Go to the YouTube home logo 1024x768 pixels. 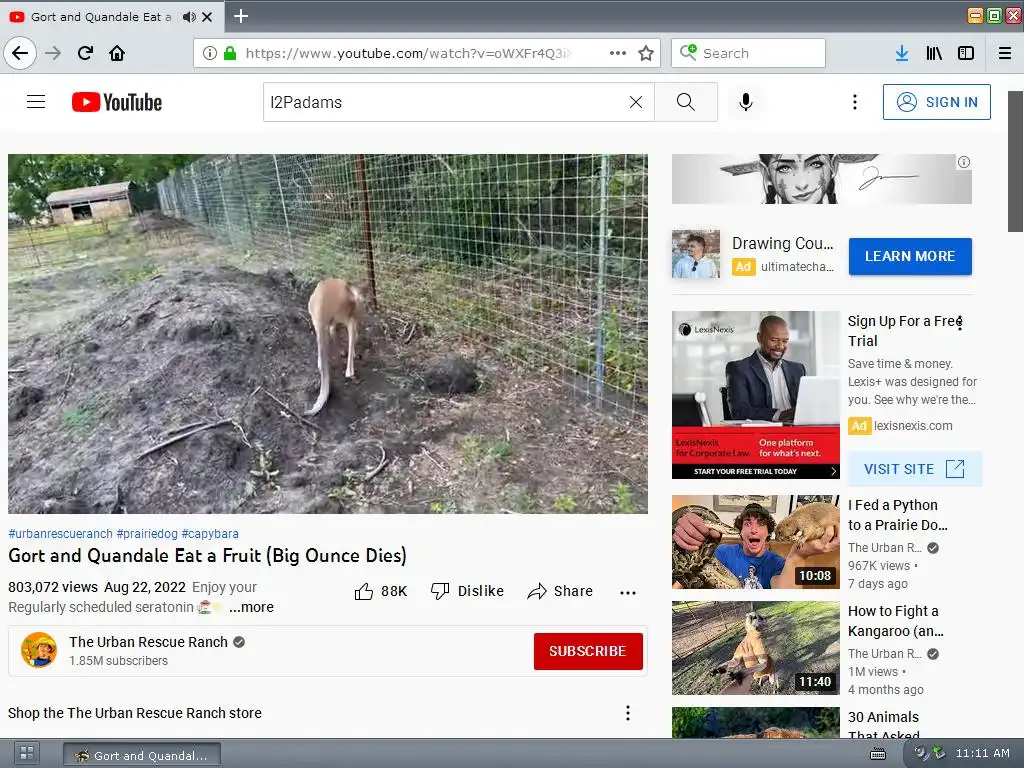(117, 102)
